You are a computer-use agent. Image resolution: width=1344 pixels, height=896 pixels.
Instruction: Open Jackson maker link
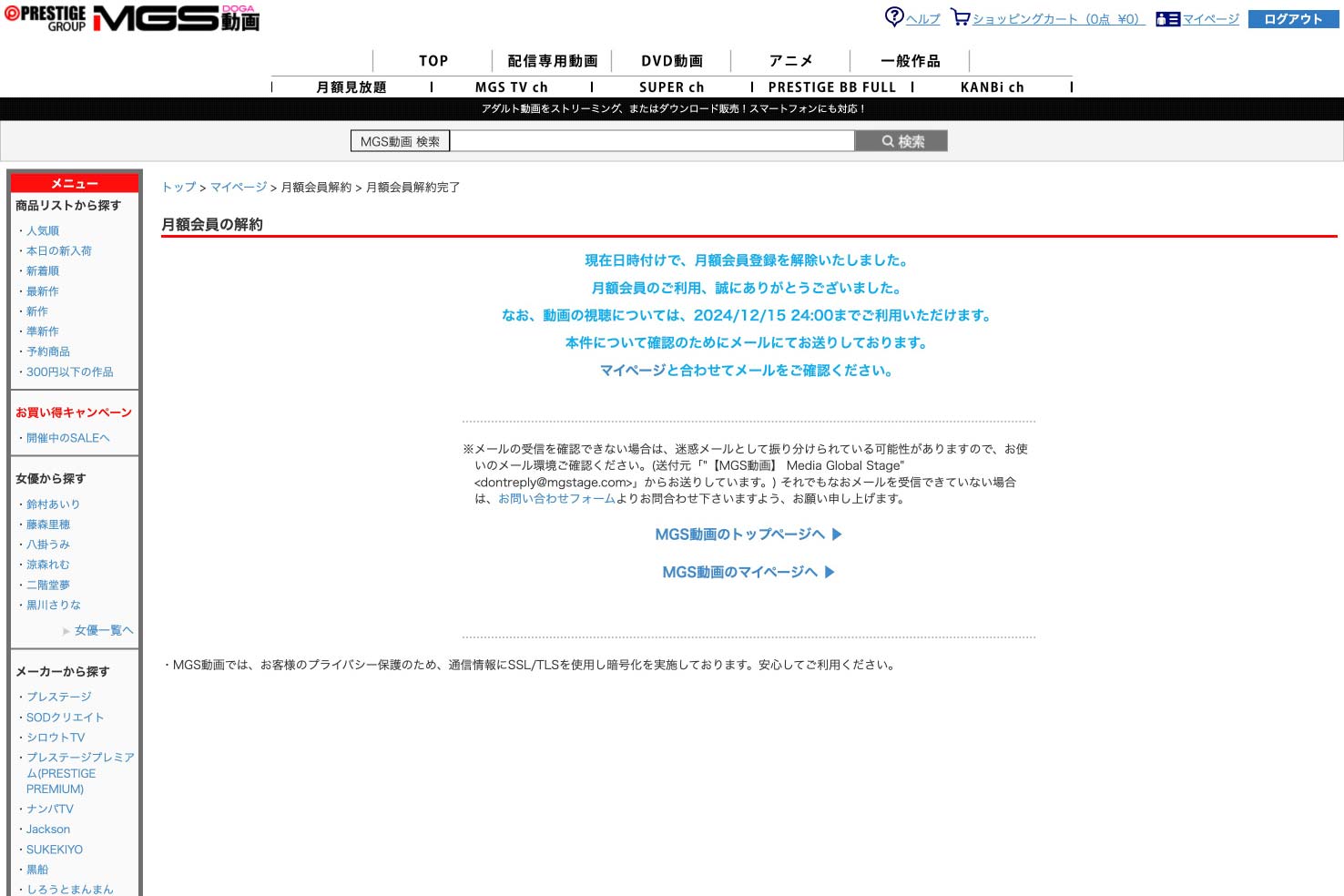pyautogui.click(x=48, y=830)
